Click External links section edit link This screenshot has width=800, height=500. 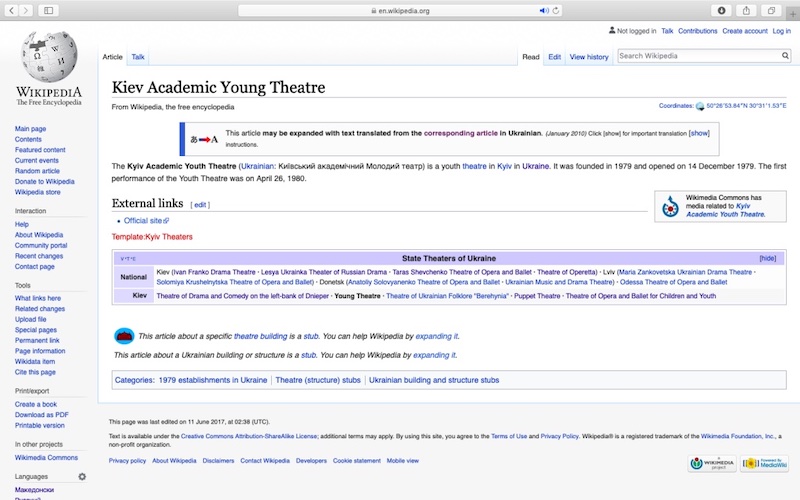click(x=200, y=205)
